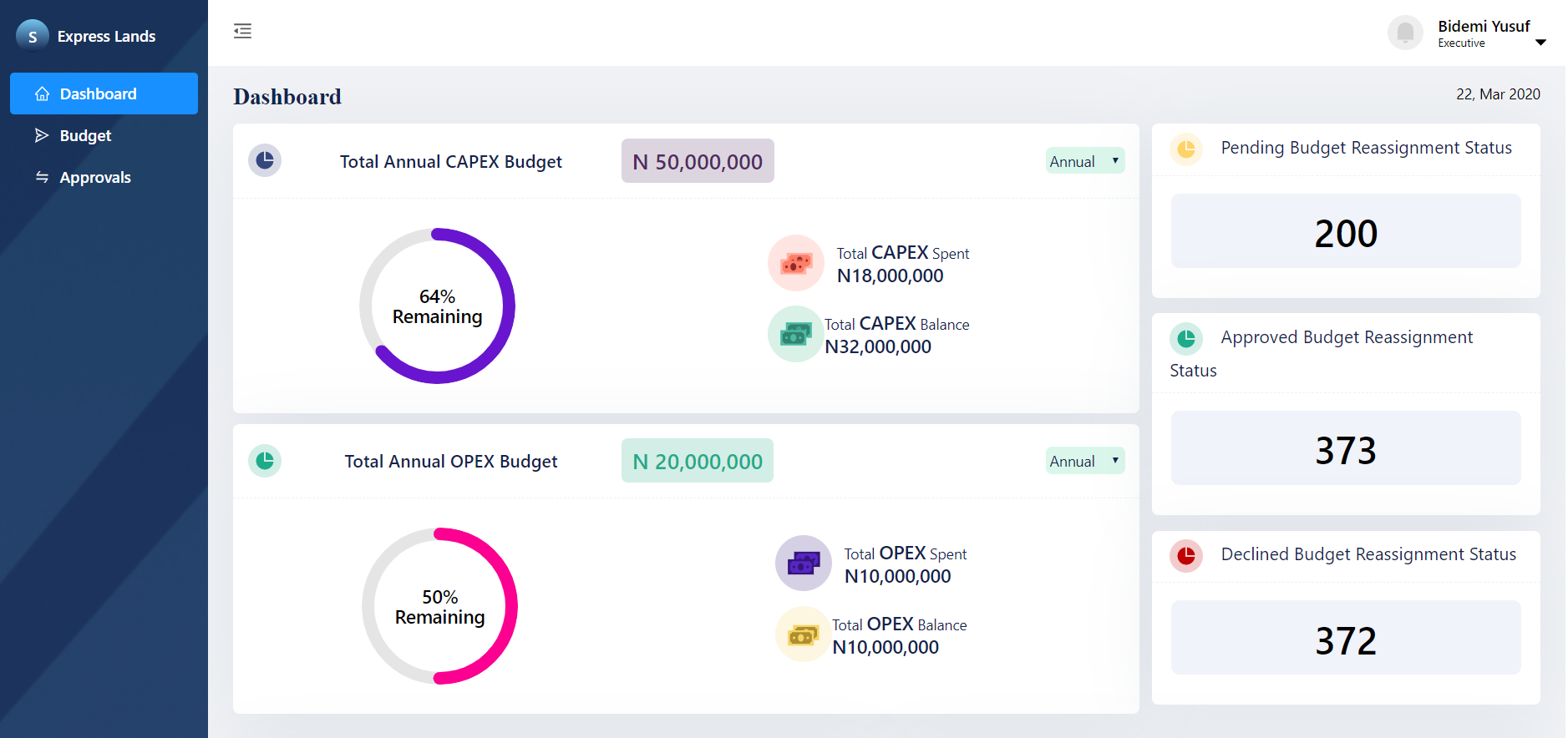Click the Express Lands logo avatar
Screen dimensions: 1568x738
pyautogui.click(x=33, y=36)
